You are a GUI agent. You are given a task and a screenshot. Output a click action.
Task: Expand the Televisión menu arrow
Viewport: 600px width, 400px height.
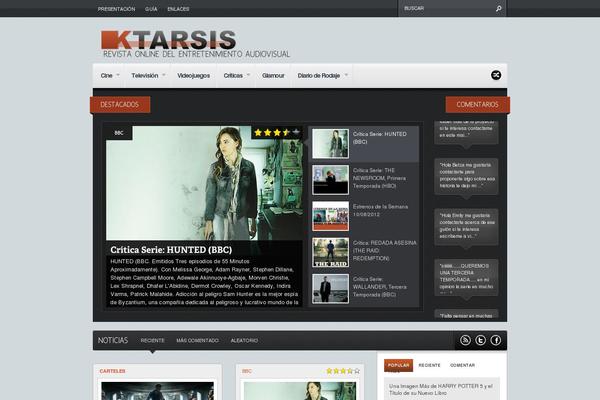pyautogui.click(x=164, y=75)
